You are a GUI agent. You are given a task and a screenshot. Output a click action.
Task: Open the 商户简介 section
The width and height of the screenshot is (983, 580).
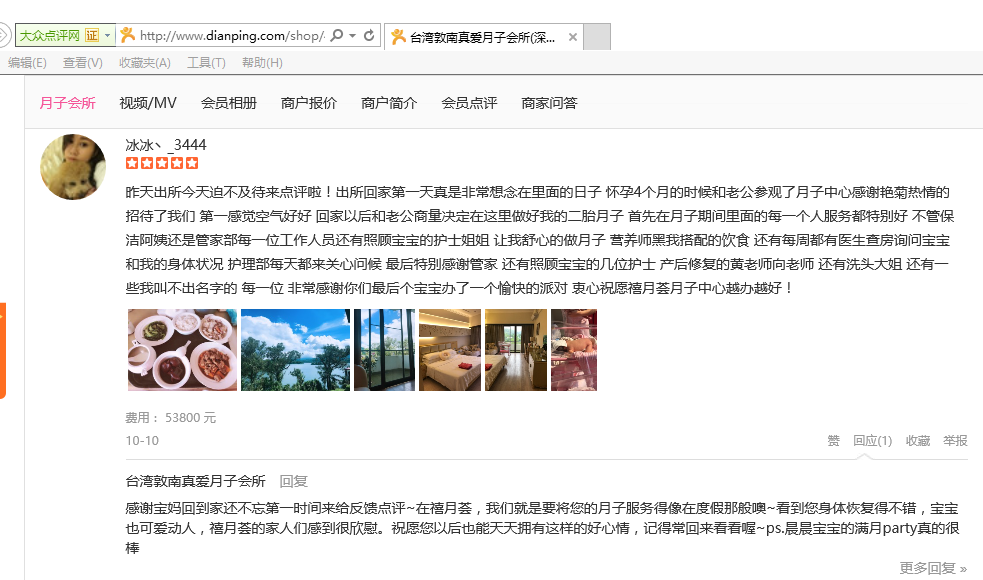click(389, 103)
